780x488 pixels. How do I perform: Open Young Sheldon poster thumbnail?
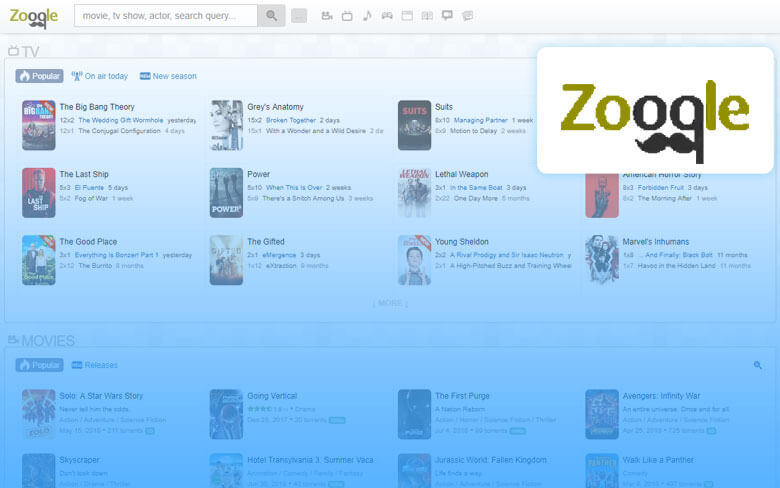tap(414, 260)
